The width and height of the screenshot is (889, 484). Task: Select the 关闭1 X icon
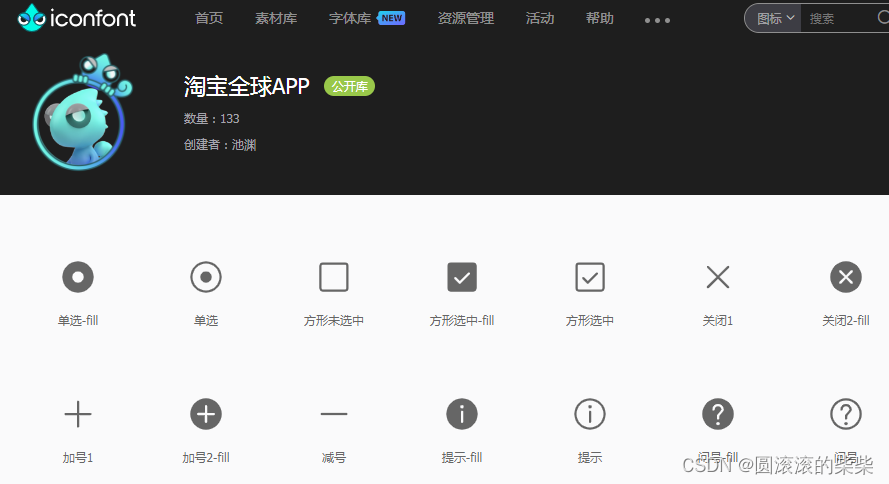[718, 277]
